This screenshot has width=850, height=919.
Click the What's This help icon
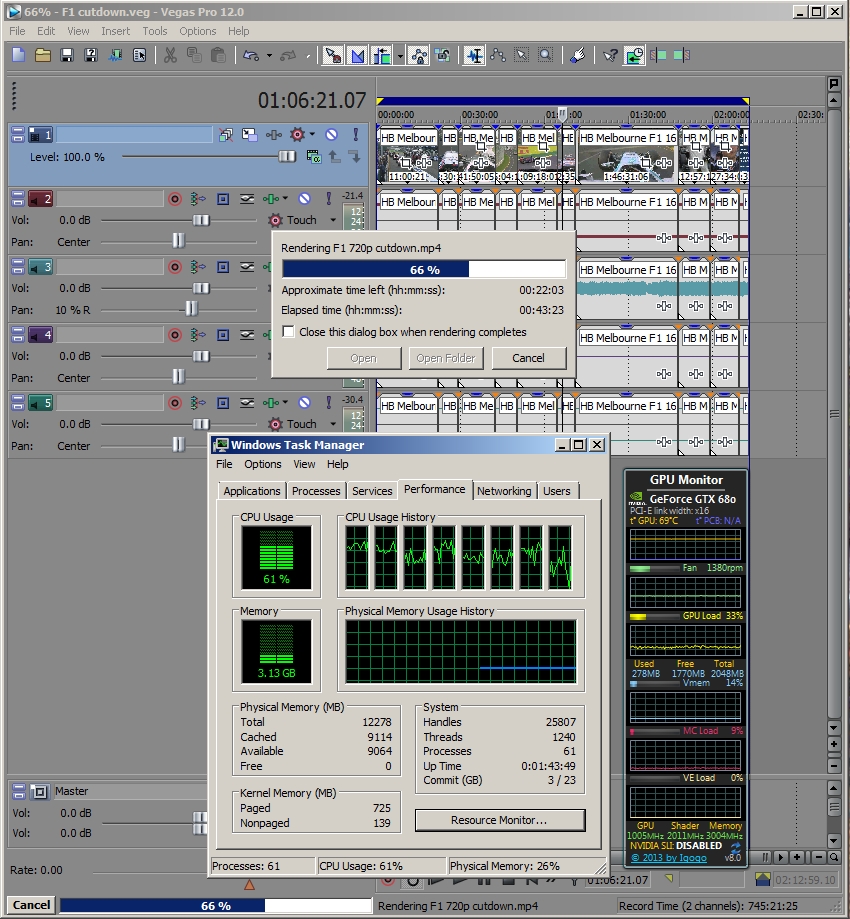(610, 56)
